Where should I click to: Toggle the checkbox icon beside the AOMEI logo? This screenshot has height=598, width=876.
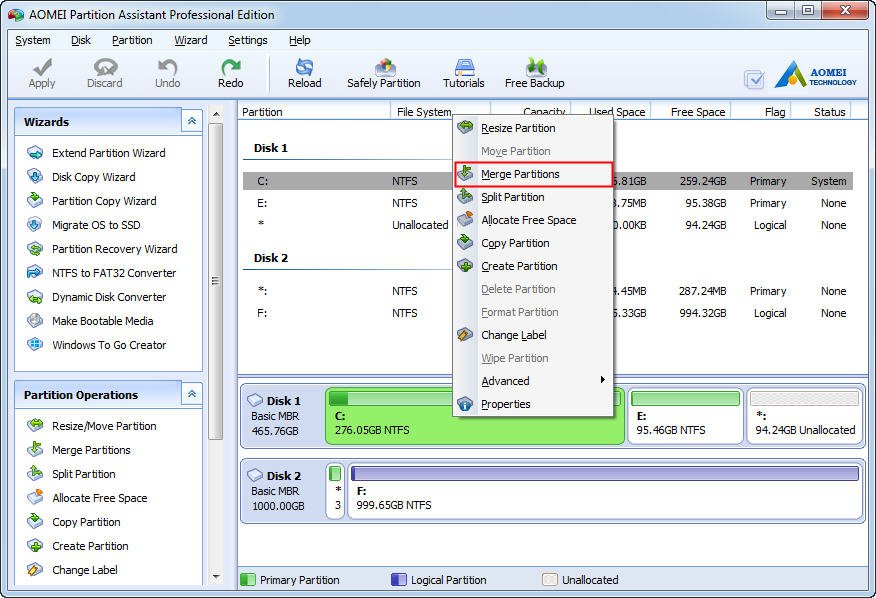pos(754,79)
